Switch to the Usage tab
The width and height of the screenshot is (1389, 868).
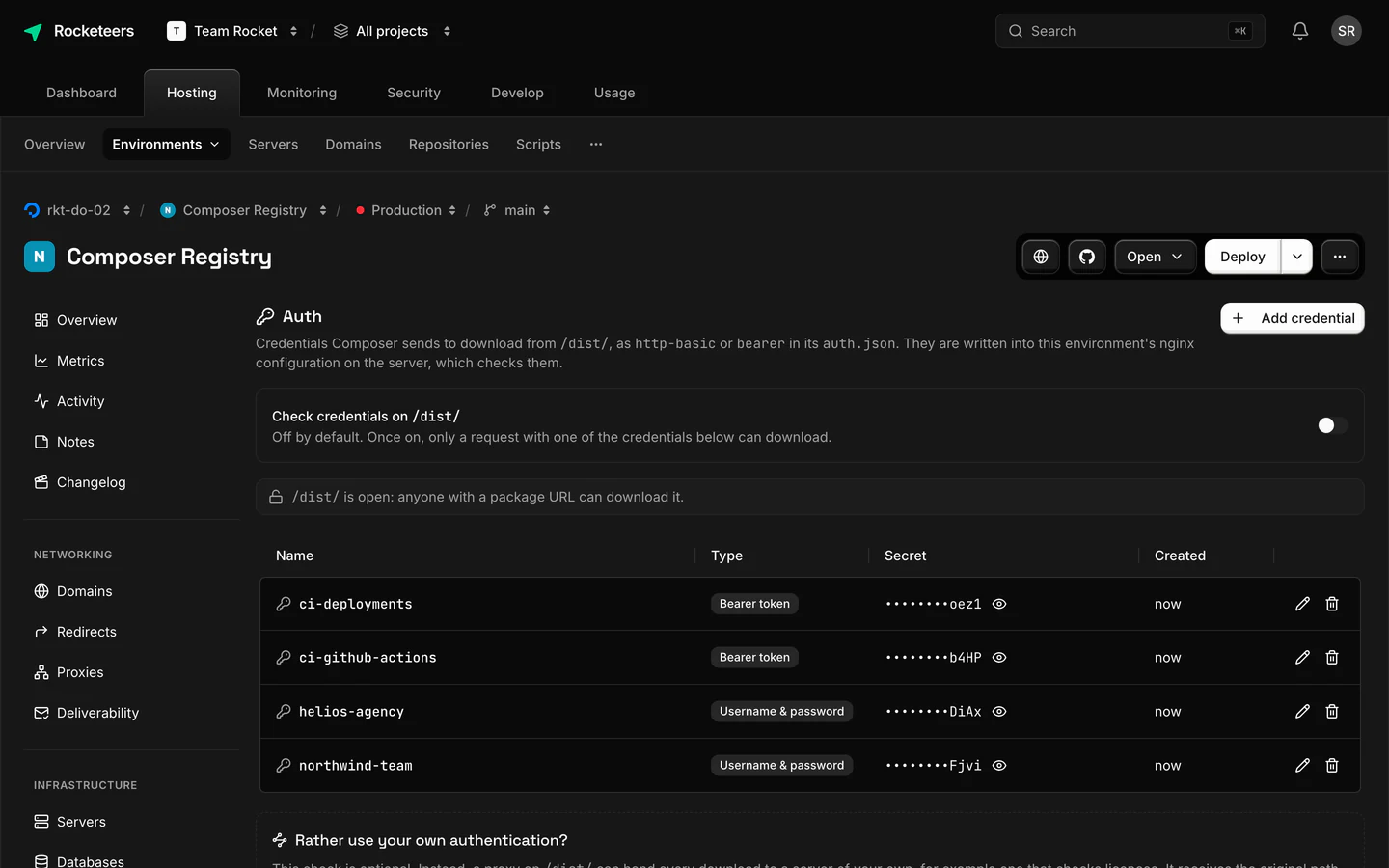tap(614, 93)
